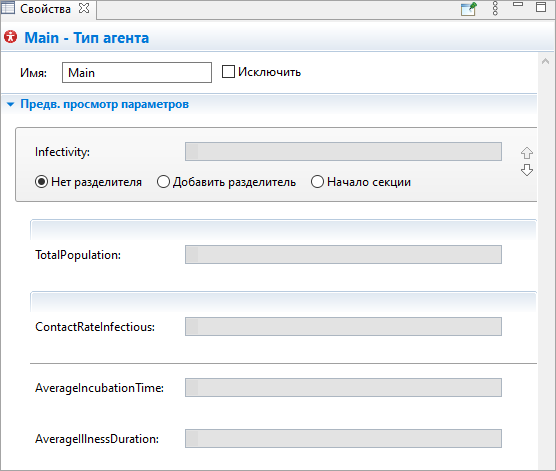This screenshot has height=471, width=556.
Task: Choose the Начало секции radio option
Action: (x=317, y=182)
